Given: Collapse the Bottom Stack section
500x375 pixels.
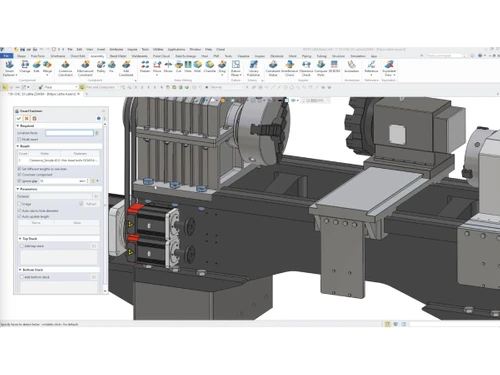Looking at the screenshot, I should pos(20,270).
